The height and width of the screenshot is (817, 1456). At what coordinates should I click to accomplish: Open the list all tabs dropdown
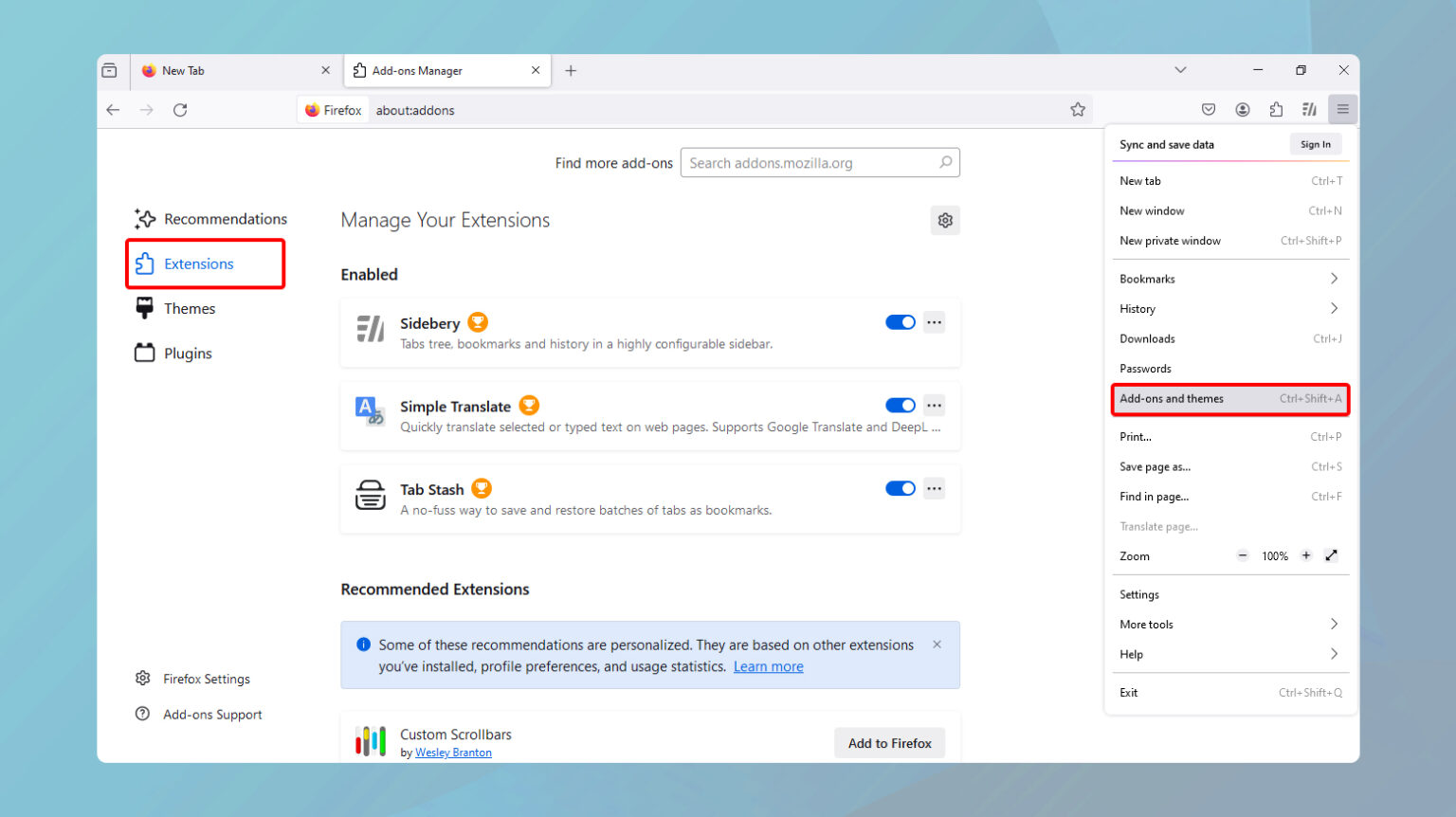[x=1180, y=70]
